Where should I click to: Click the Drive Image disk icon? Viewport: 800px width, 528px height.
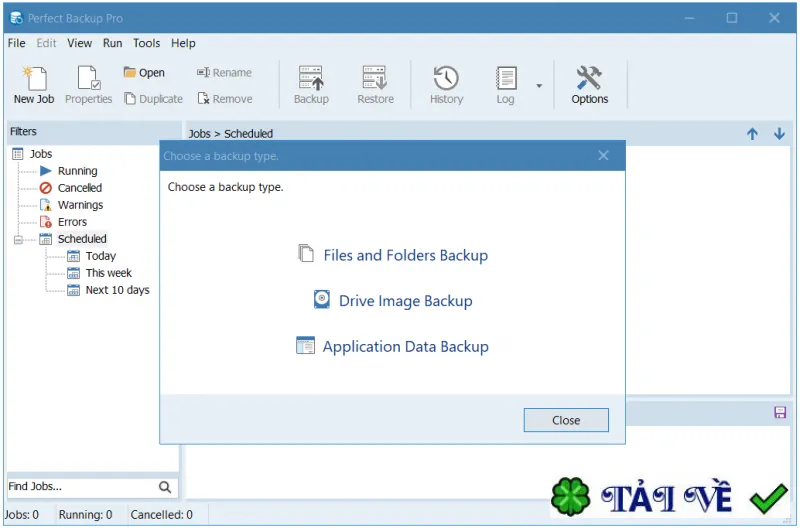tap(321, 299)
